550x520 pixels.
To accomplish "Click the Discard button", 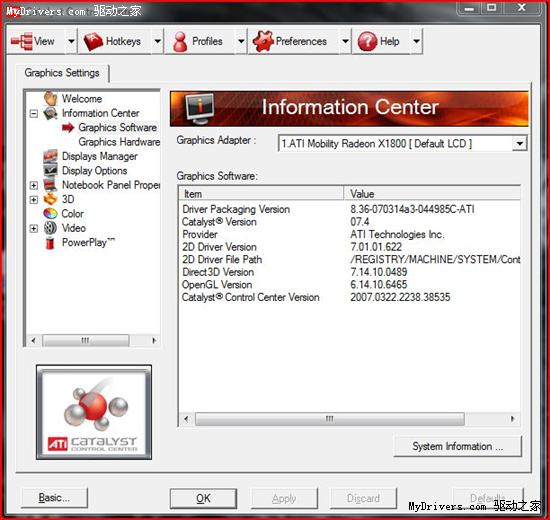I will click(363, 498).
